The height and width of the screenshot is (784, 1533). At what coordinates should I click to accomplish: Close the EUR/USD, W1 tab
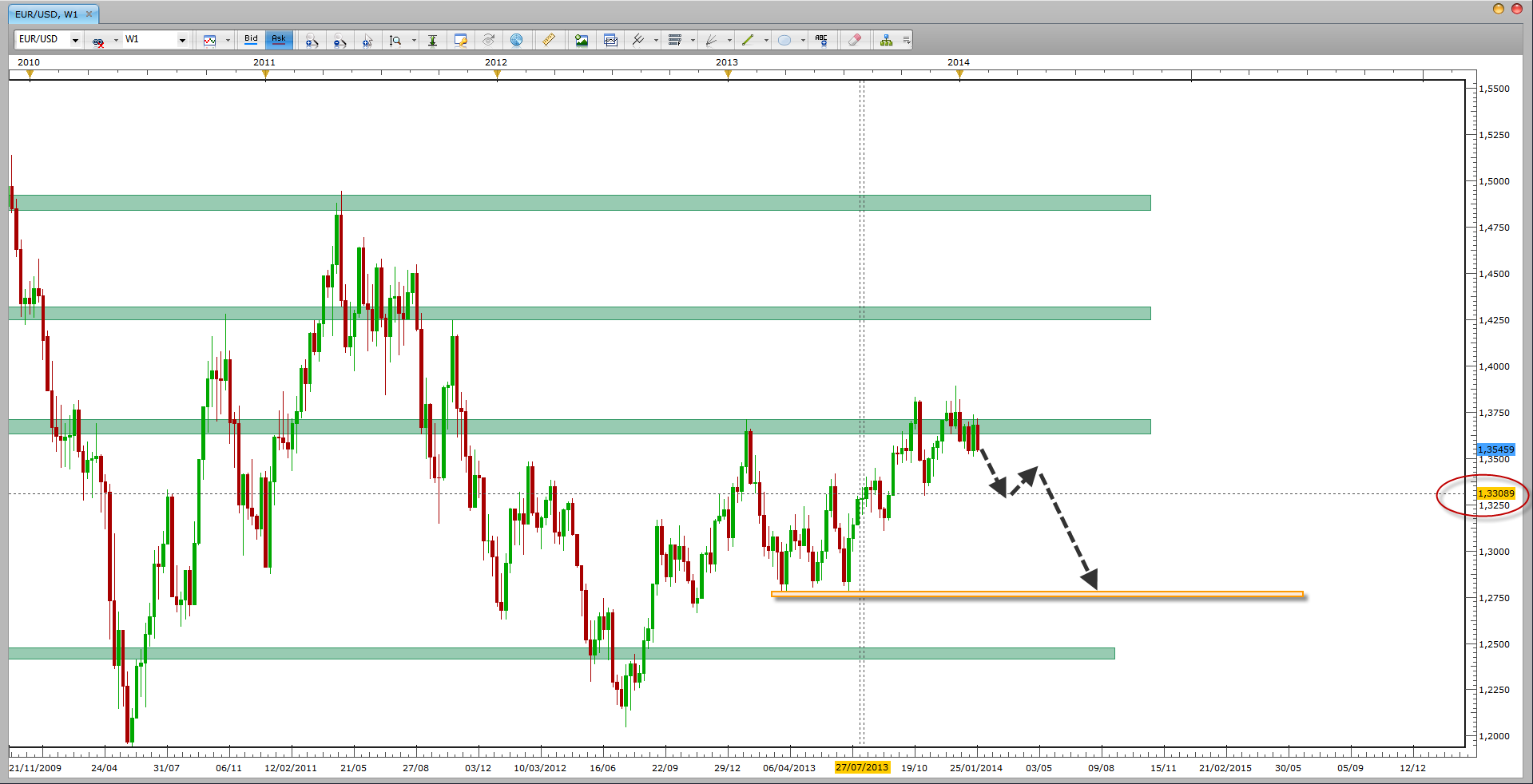pyautogui.click(x=89, y=14)
